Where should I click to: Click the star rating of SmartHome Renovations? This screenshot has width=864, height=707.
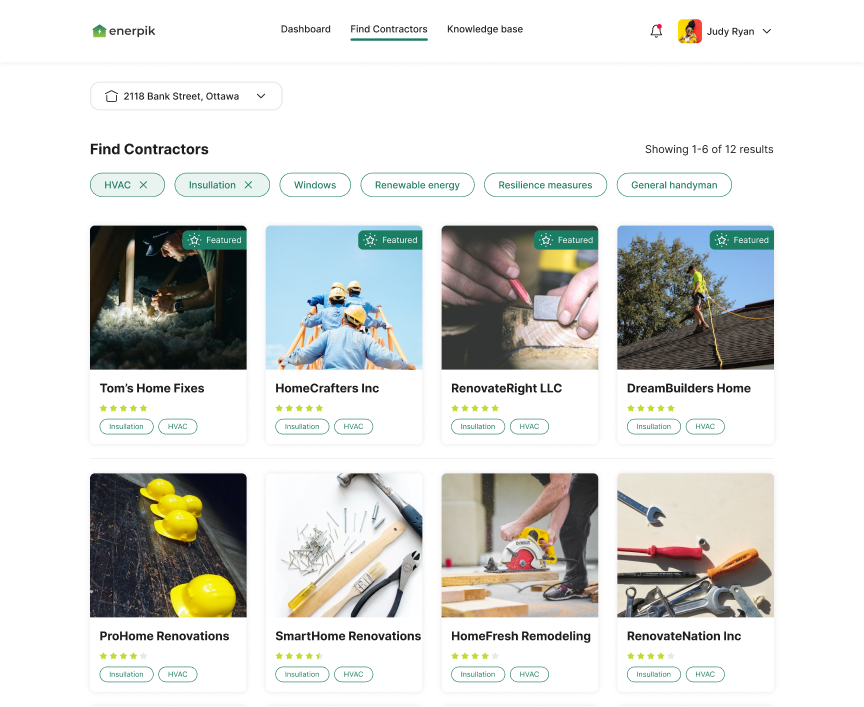point(299,656)
